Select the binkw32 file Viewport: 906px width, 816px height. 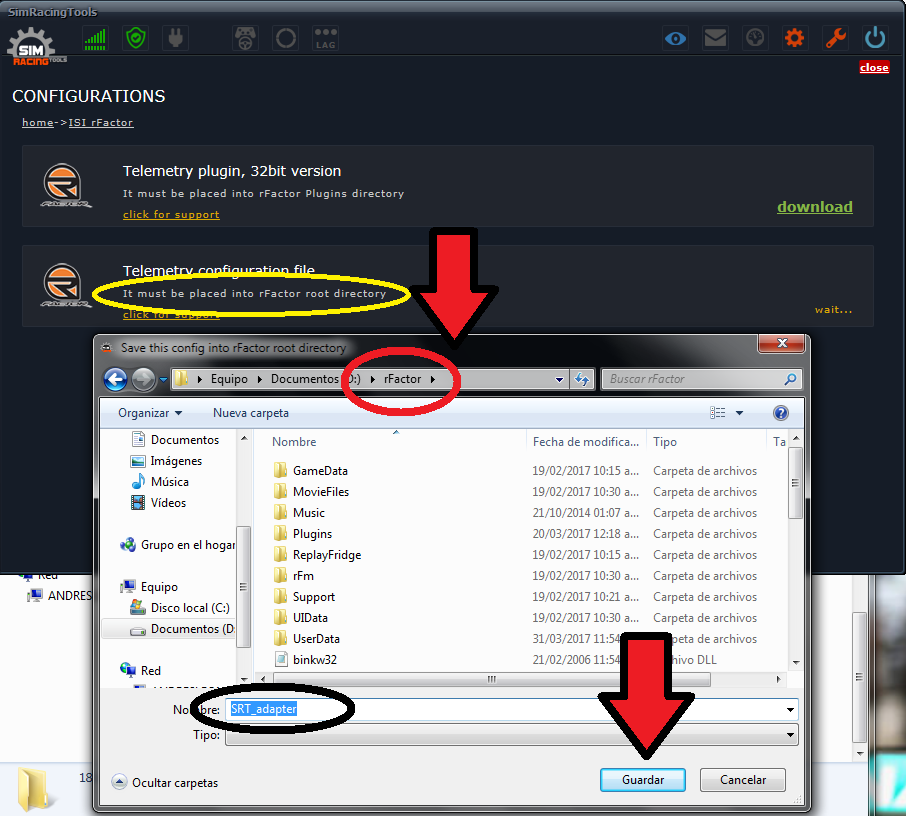point(305,660)
